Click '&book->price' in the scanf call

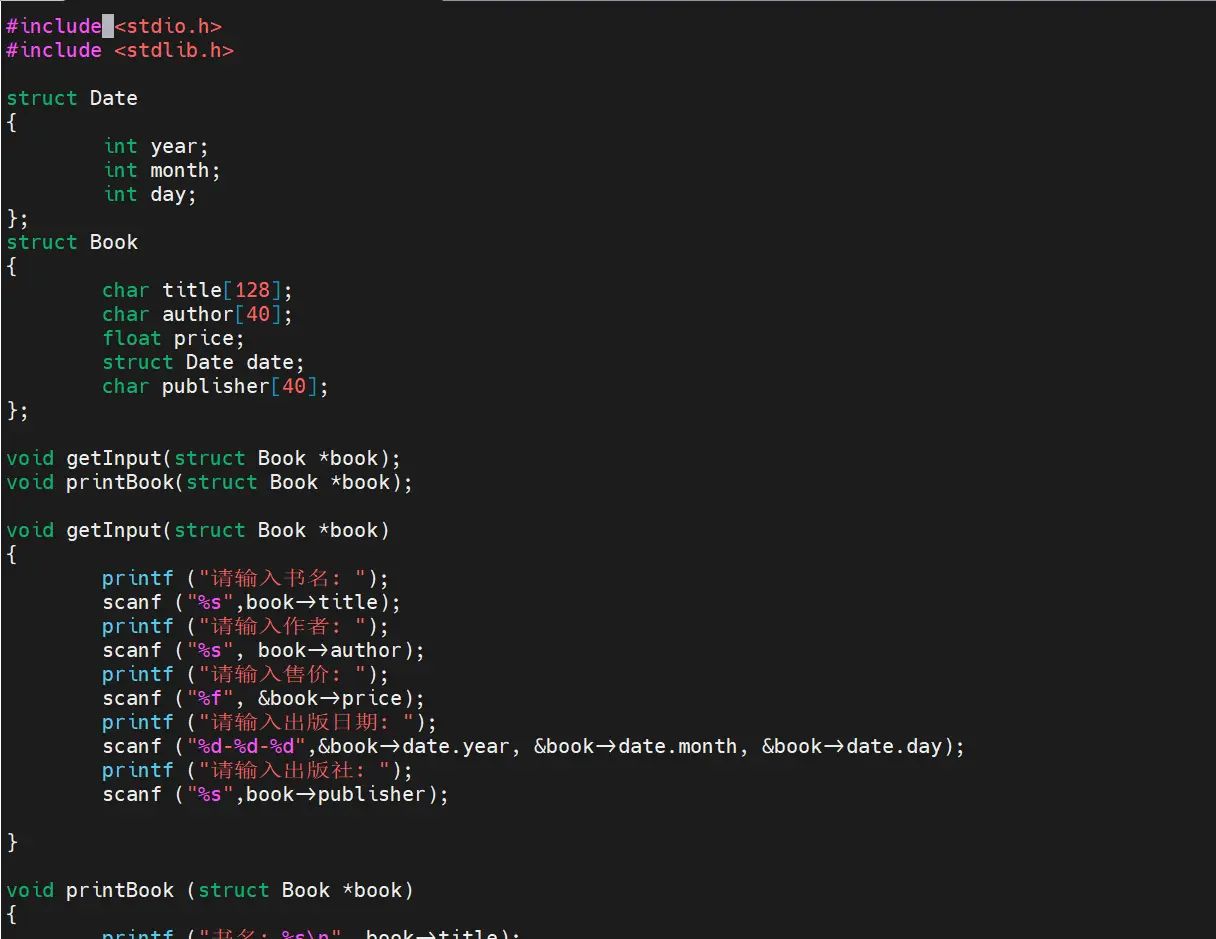pos(330,698)
